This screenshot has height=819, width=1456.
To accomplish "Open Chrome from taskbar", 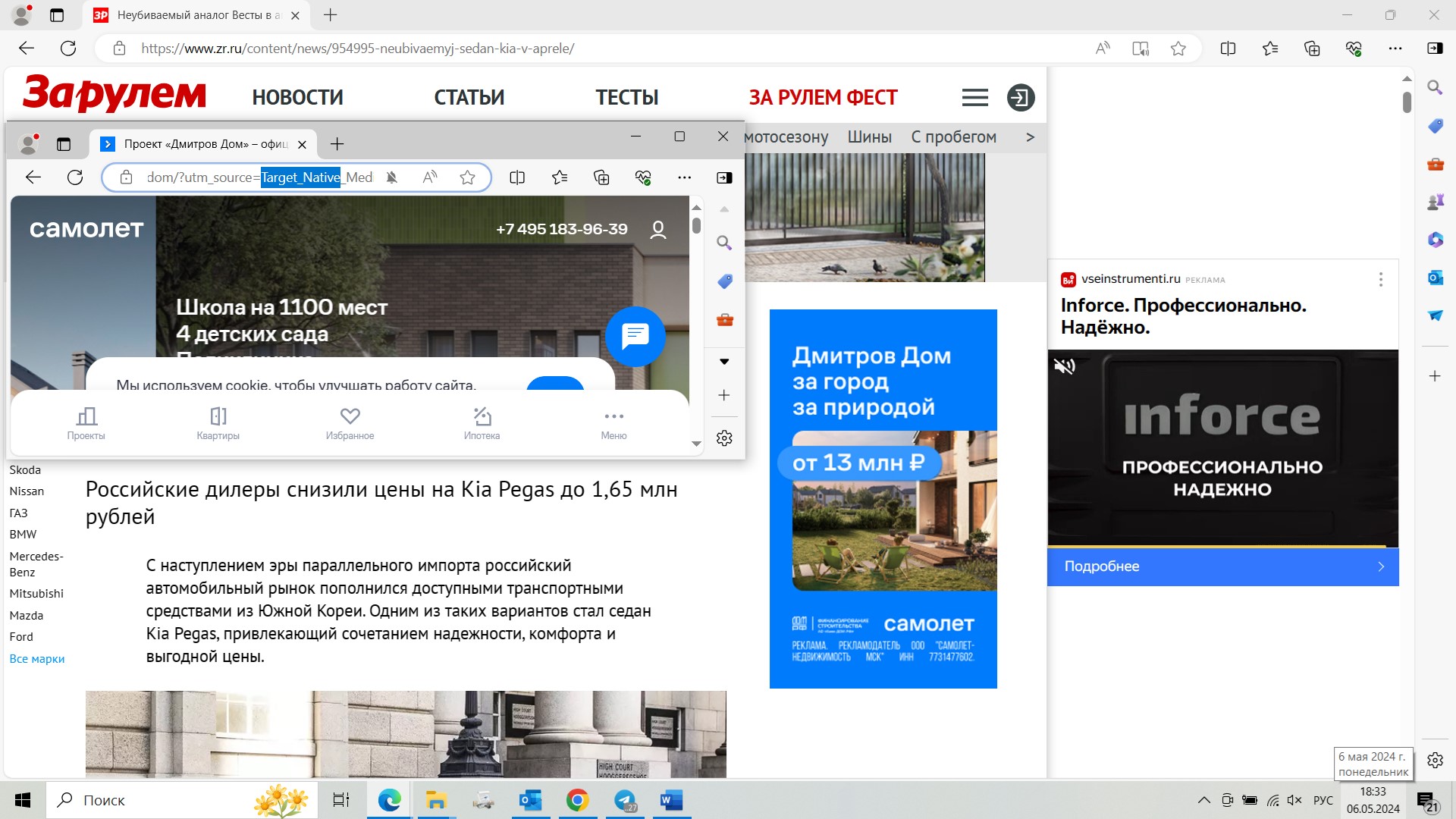I will tap(577, 800).
